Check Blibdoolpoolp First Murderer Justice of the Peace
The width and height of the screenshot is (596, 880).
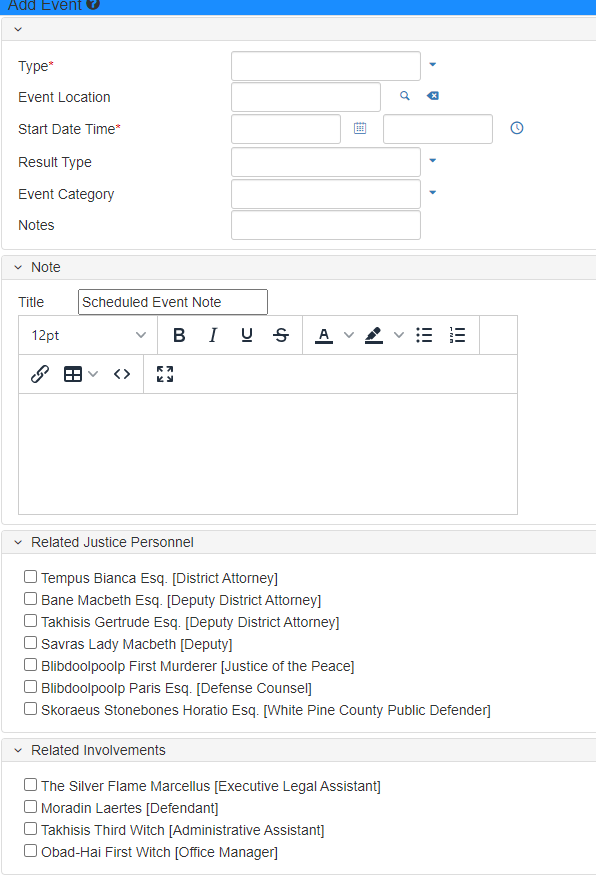click(30, 664)
